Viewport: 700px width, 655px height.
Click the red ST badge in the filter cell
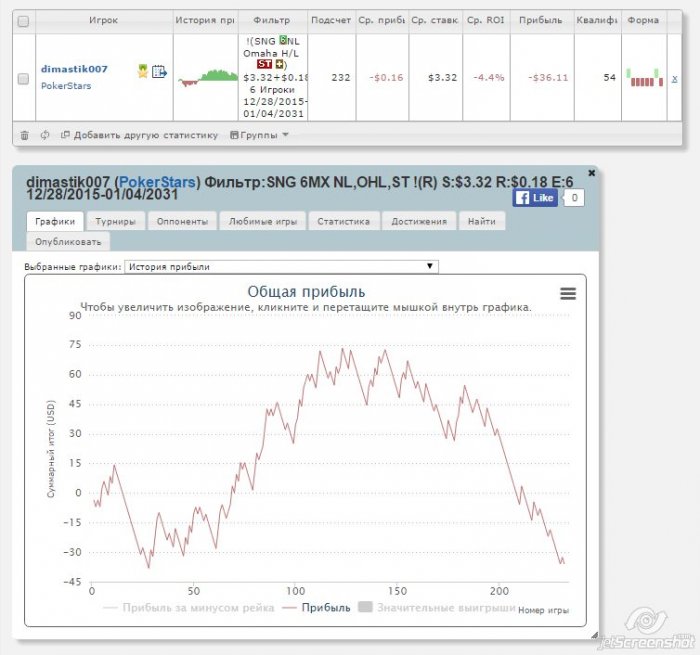264,64
